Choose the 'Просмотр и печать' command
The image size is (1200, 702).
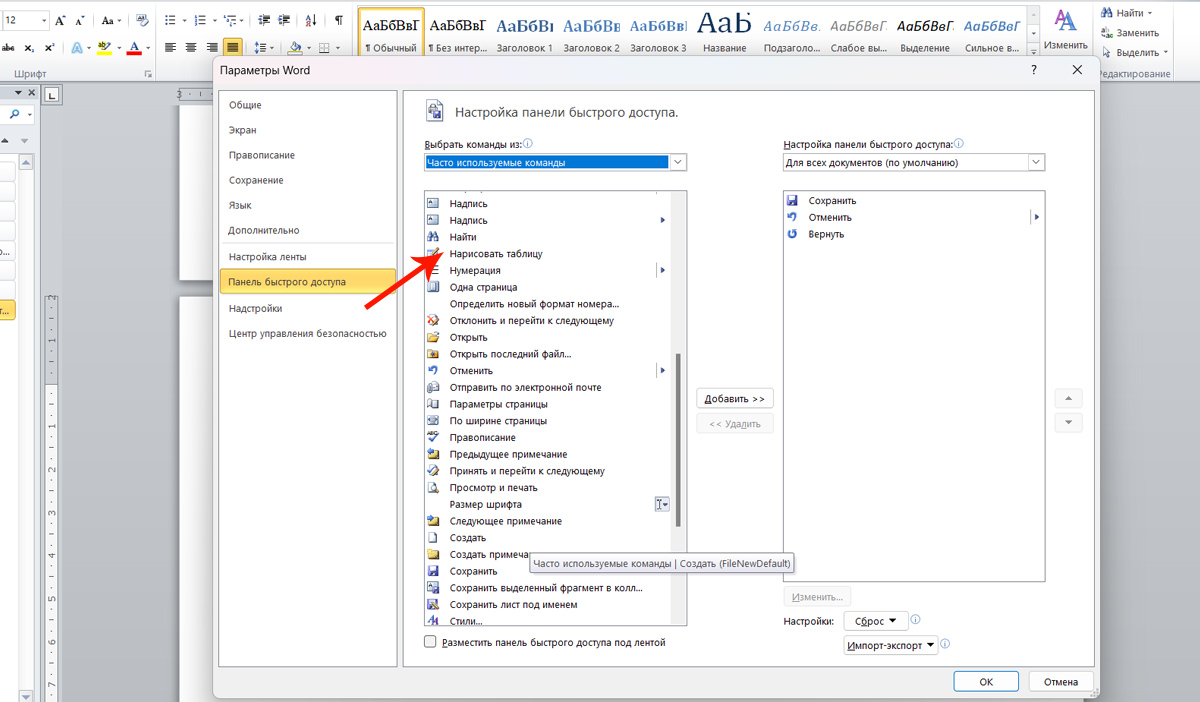click(493, 488)
